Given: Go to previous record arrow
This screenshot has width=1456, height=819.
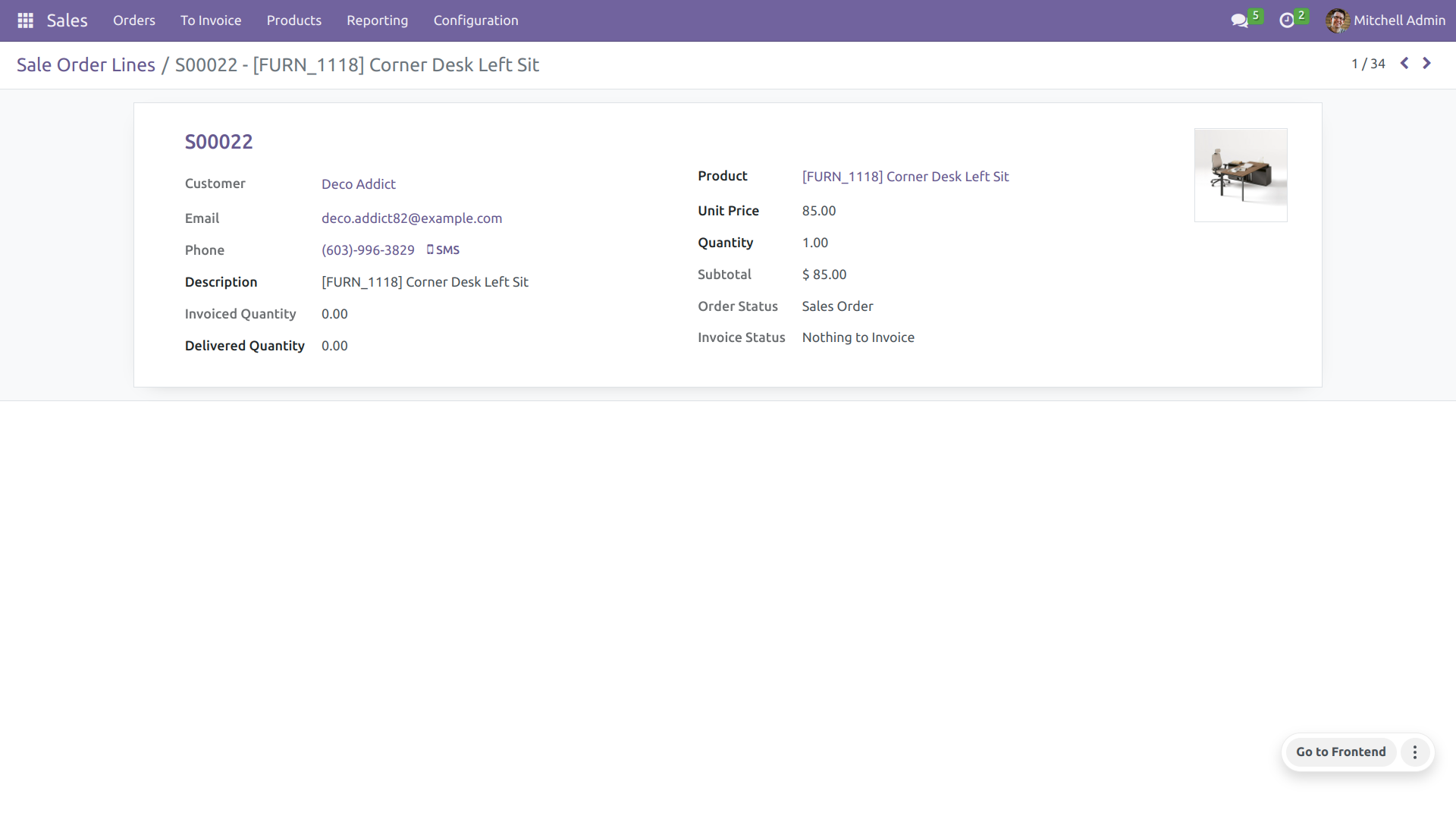Looking at the screenshot, I should point(1404,64).
